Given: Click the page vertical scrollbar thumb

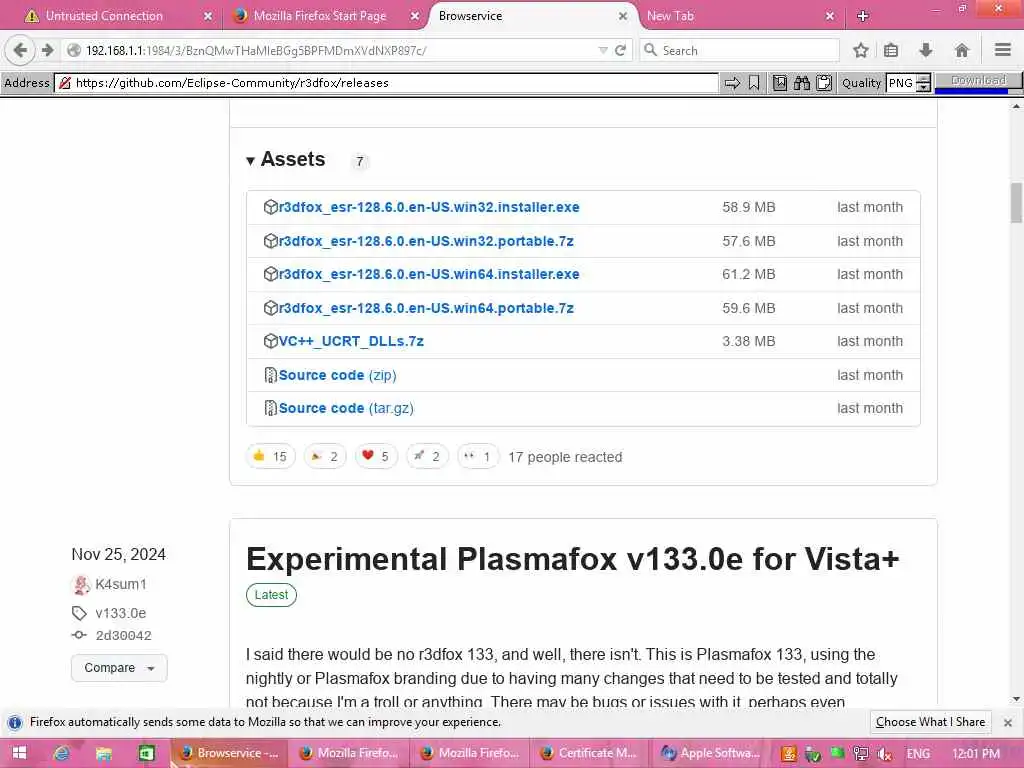Looking at the screenshot, I should pos(1016,202).
